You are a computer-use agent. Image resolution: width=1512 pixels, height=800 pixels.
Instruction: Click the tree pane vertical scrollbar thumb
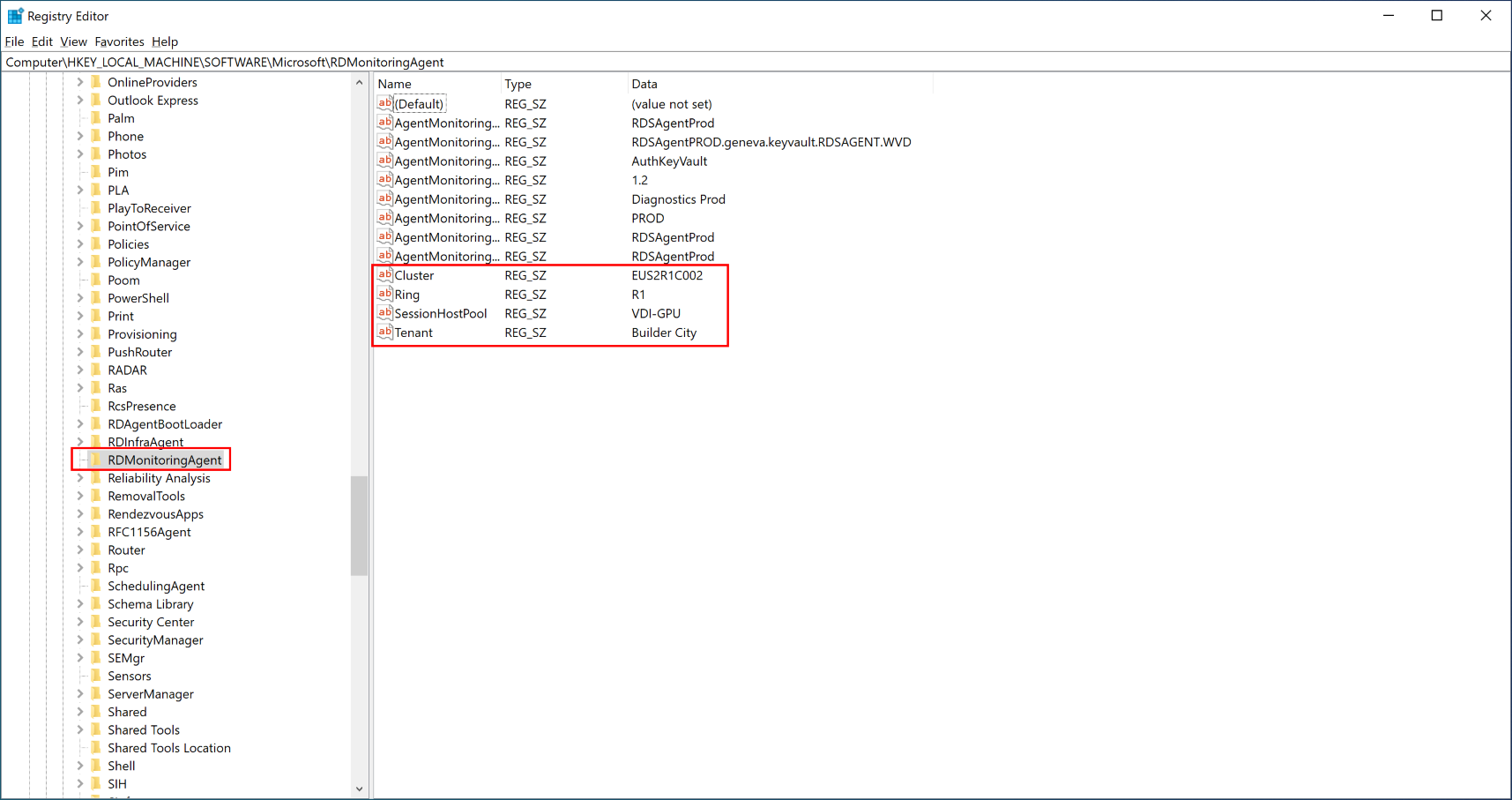[x=359, y=526]
